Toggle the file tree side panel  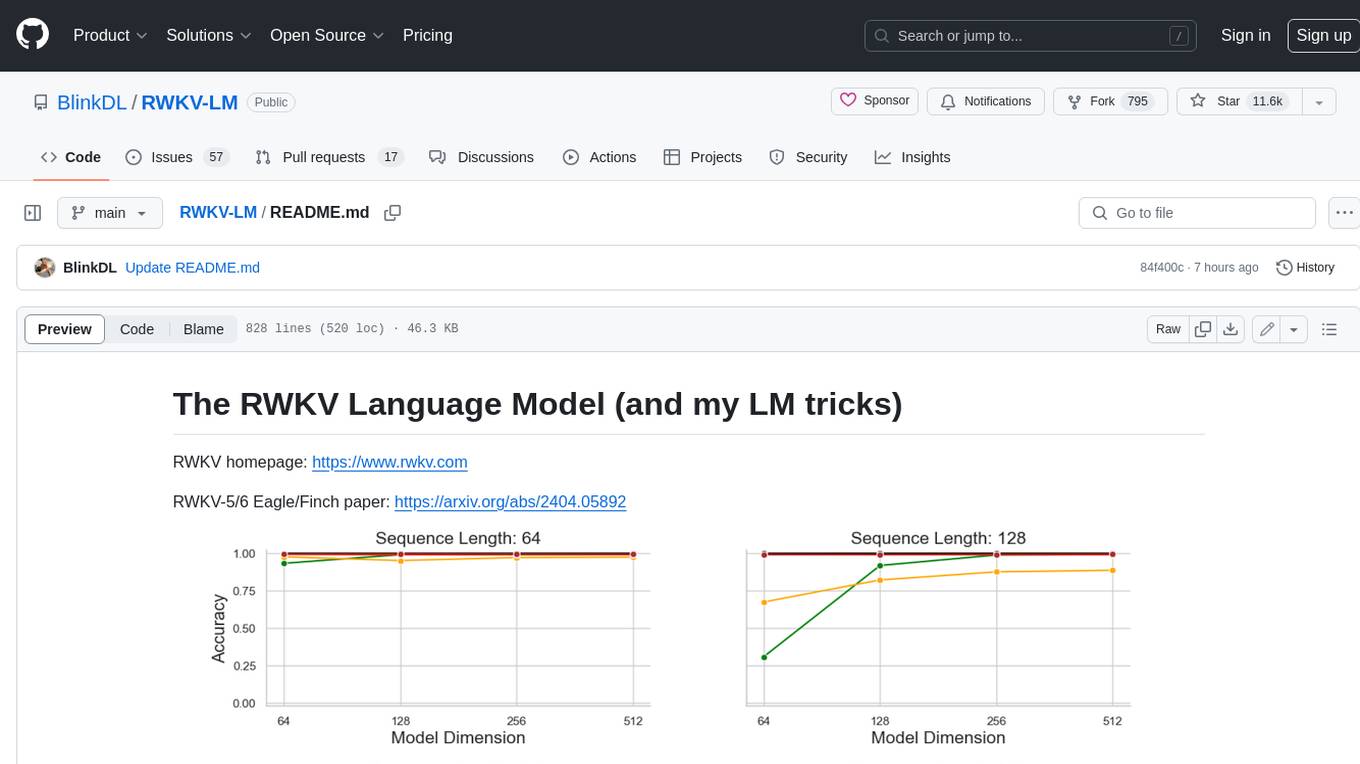pyautogui.click(x=33, y=213)
